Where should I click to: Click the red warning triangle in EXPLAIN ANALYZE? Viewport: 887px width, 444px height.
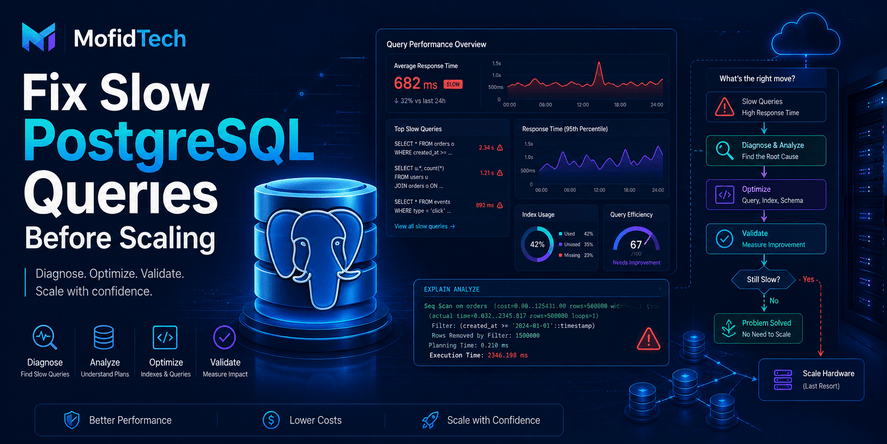[x=648, y=339]
